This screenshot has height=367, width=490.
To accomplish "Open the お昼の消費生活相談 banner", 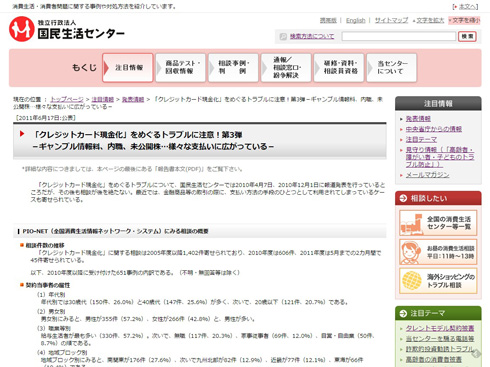I will [438, 252].
